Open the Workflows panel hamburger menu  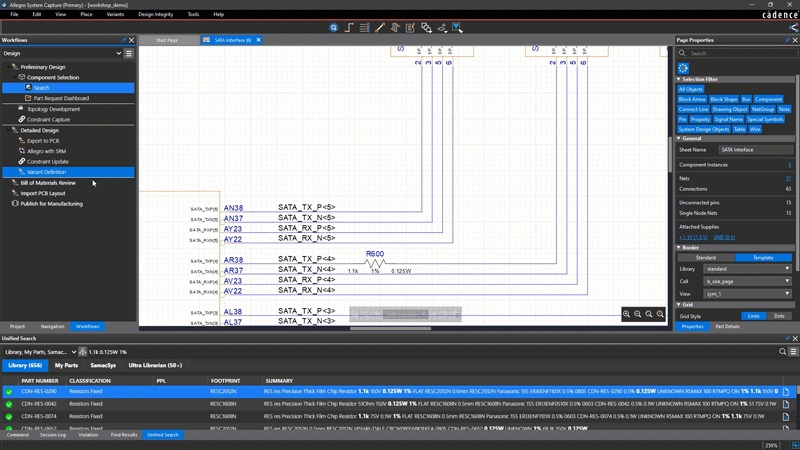pos(129,53)
